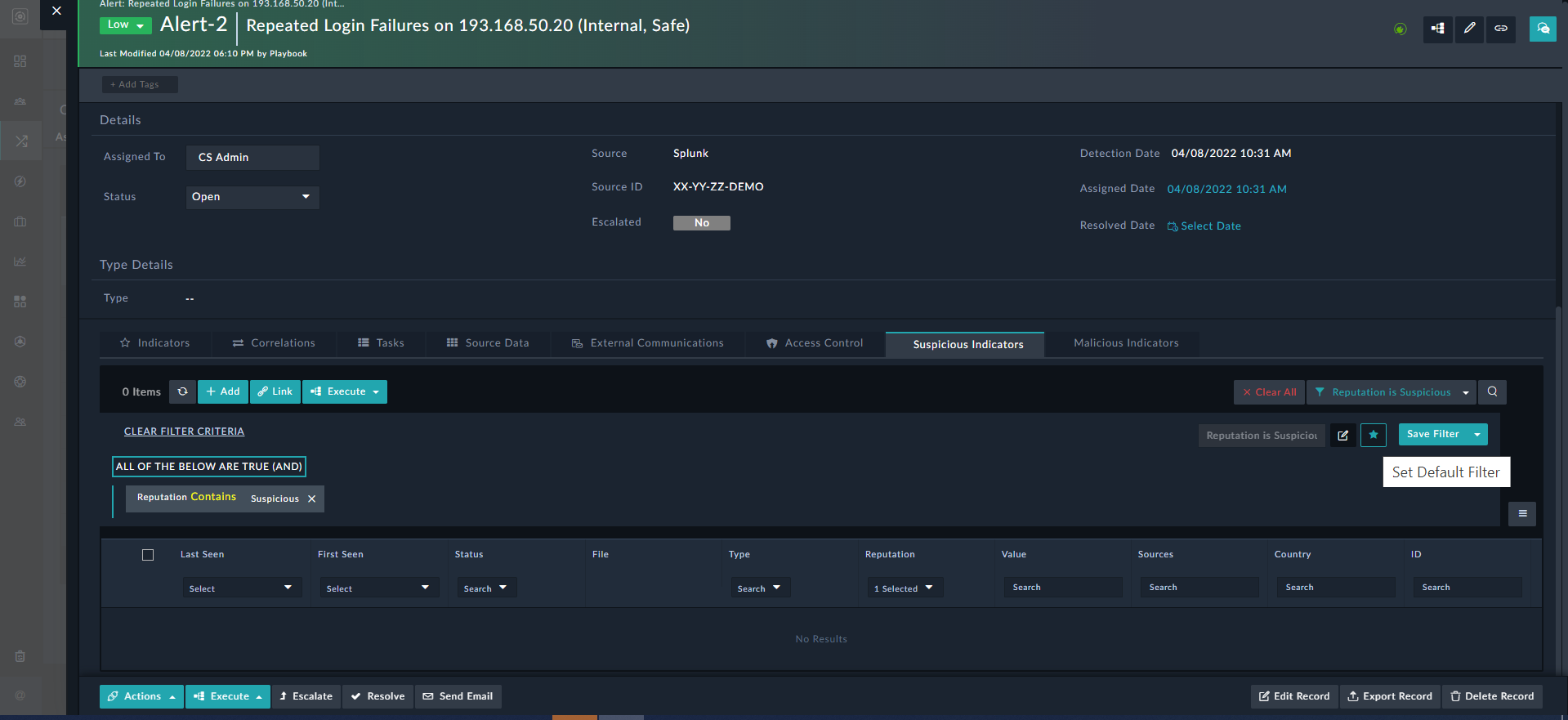The image size is (1568, 720).
Task: Click the Link indicator button
Action: [x=275, y=392]
